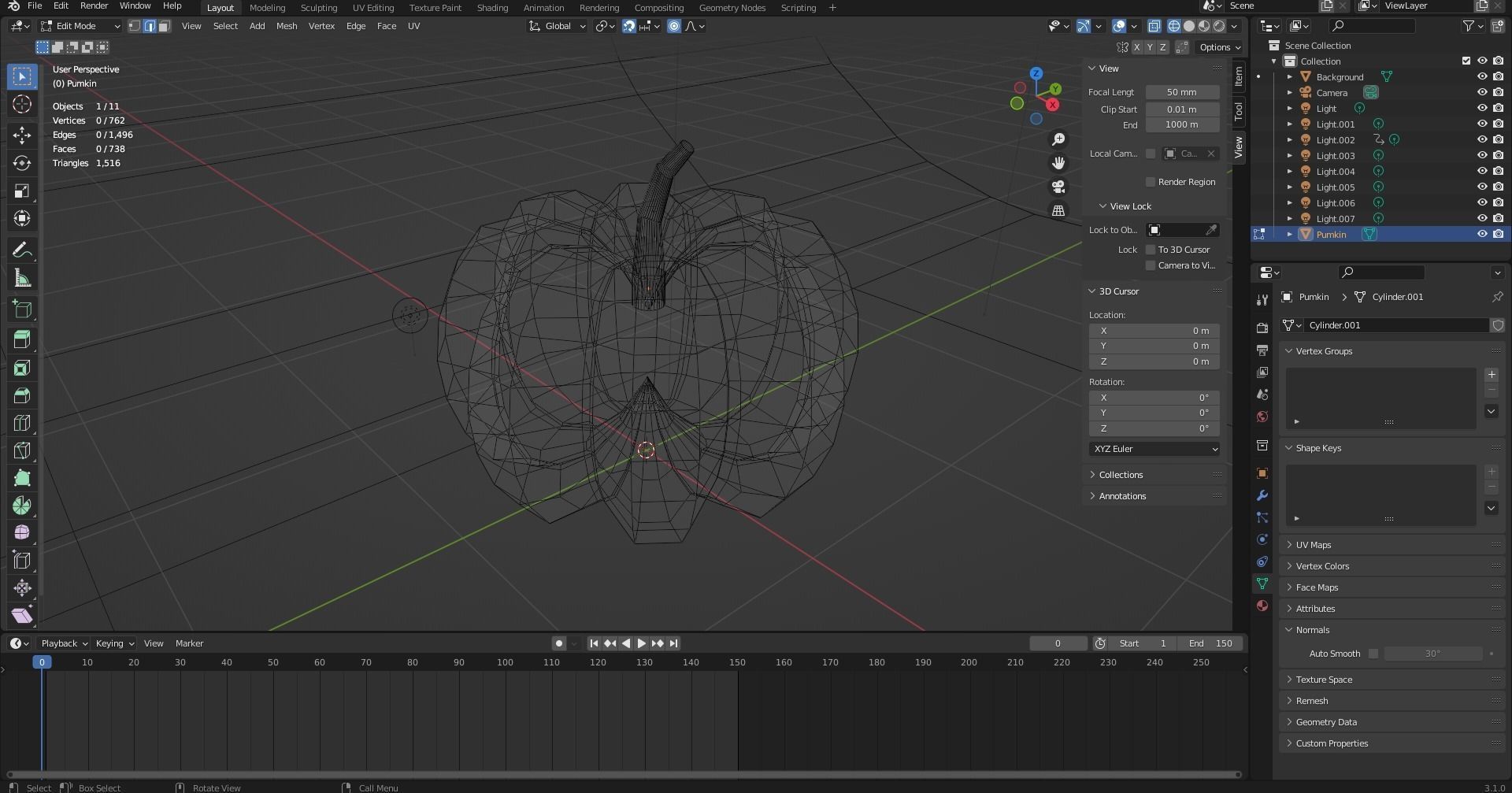Select the Annotate tool
Screen dimensions: 1512x793
point(22,250)
